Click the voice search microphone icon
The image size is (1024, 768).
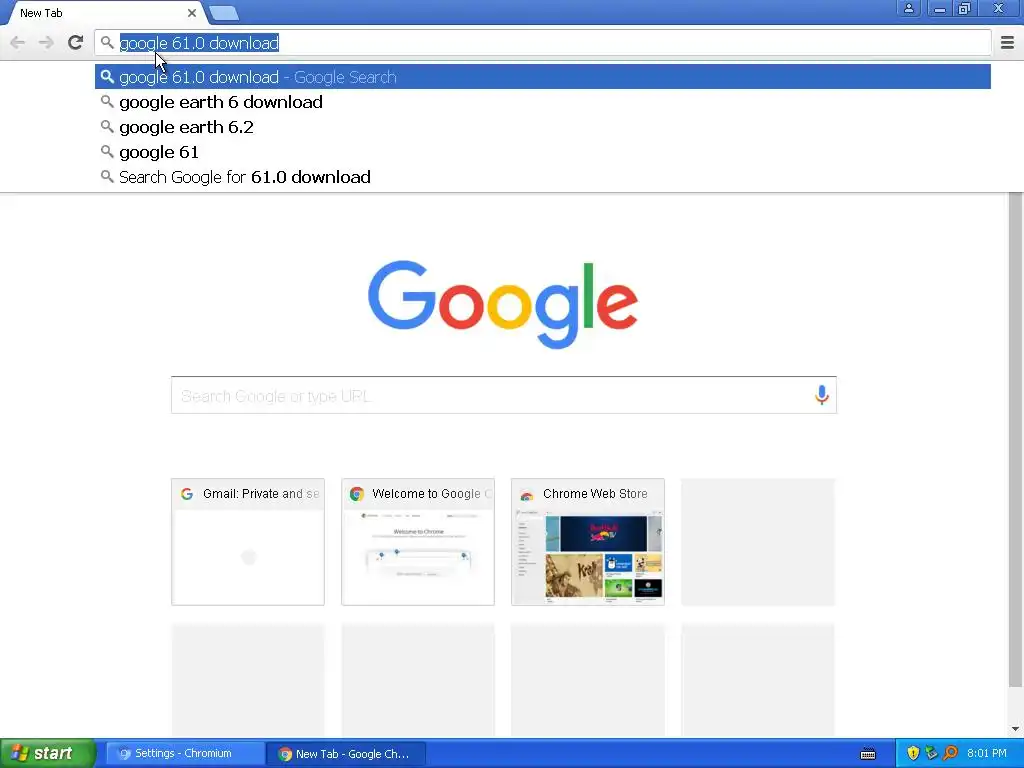pos(822,395)
